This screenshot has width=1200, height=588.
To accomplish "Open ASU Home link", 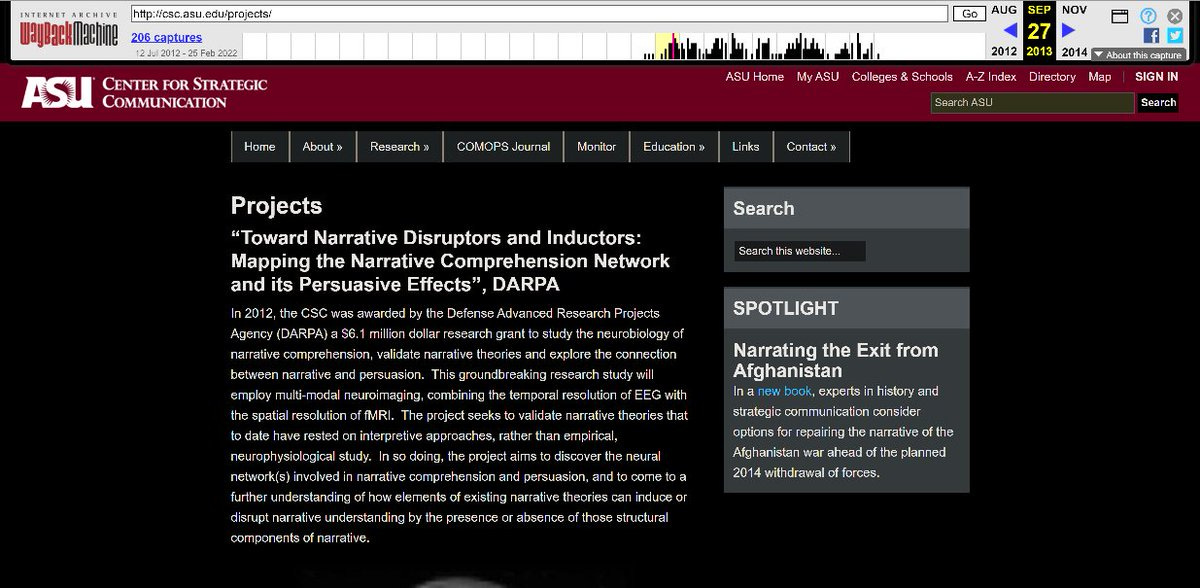I will 755,77.
